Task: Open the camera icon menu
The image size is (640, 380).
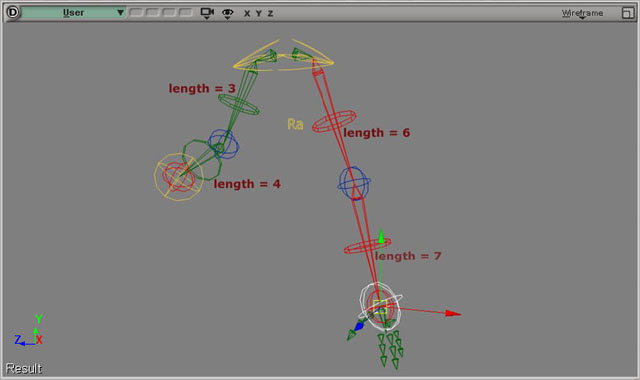Action: click(207, 13)
